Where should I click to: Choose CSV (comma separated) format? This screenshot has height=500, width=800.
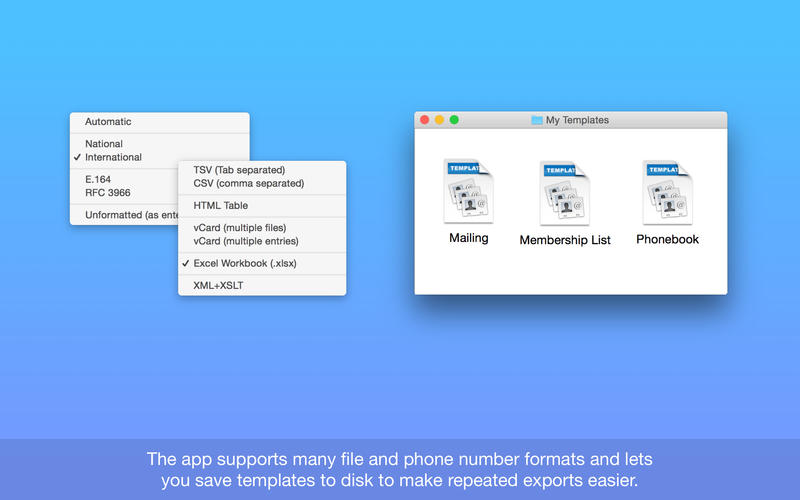point(248,183)
